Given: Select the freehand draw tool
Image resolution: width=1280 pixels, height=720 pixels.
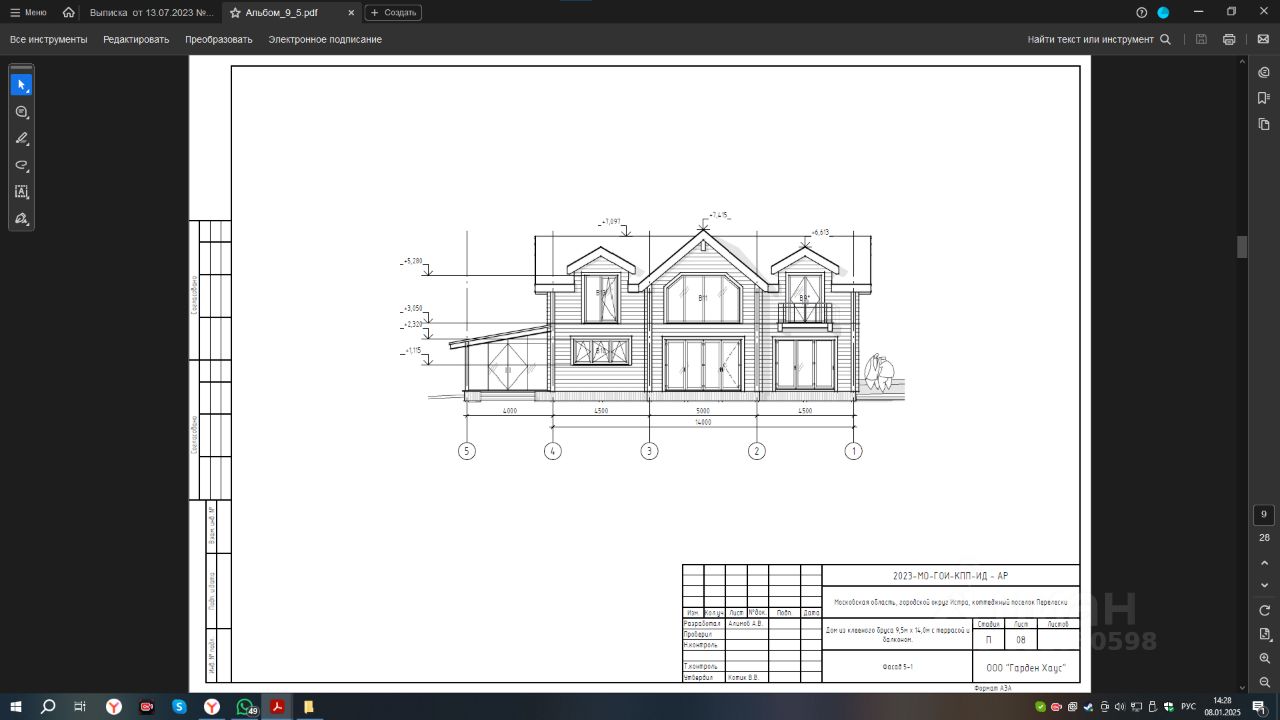Looking at the screenshot, I should [21, 165].
